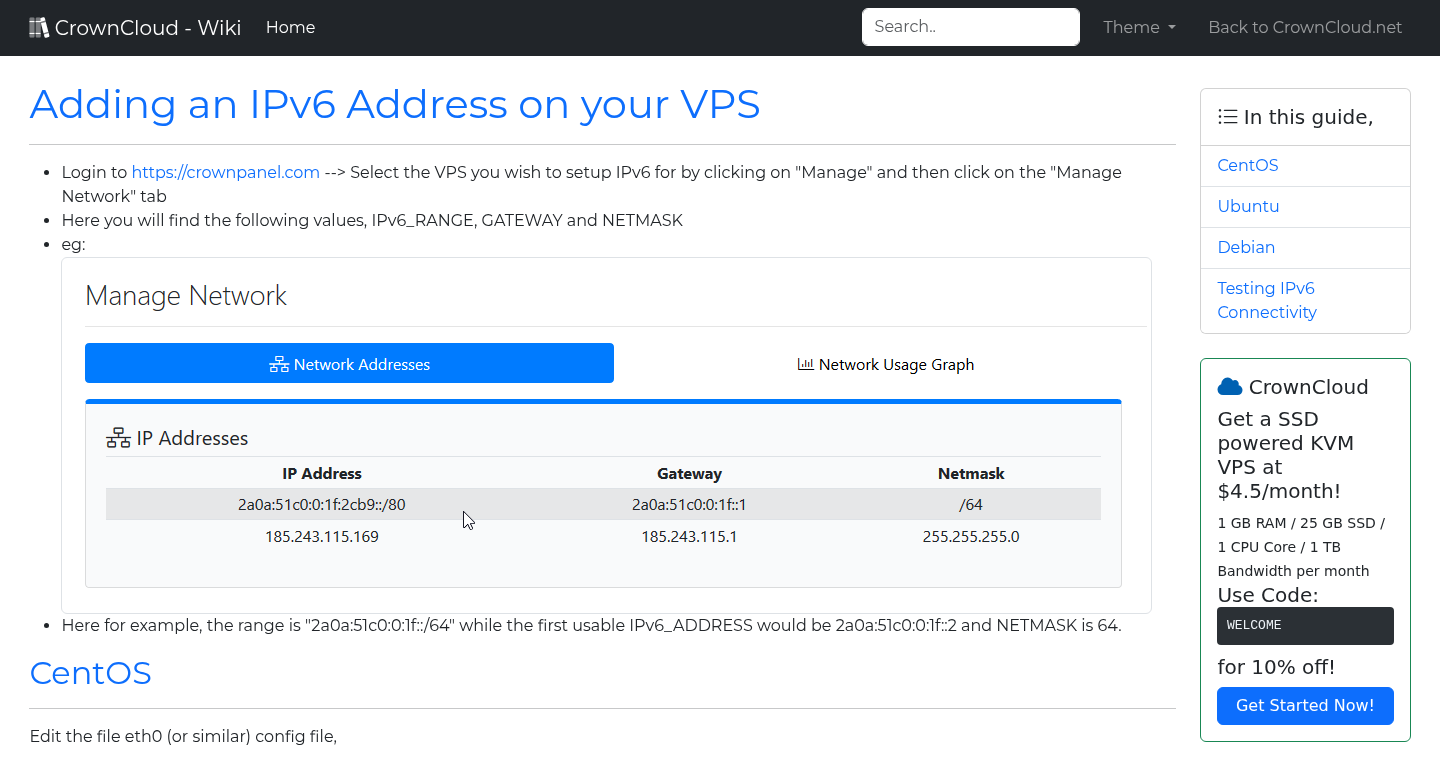Click the /64 netmask cell
1440x761 pixels.
[971, 505]
